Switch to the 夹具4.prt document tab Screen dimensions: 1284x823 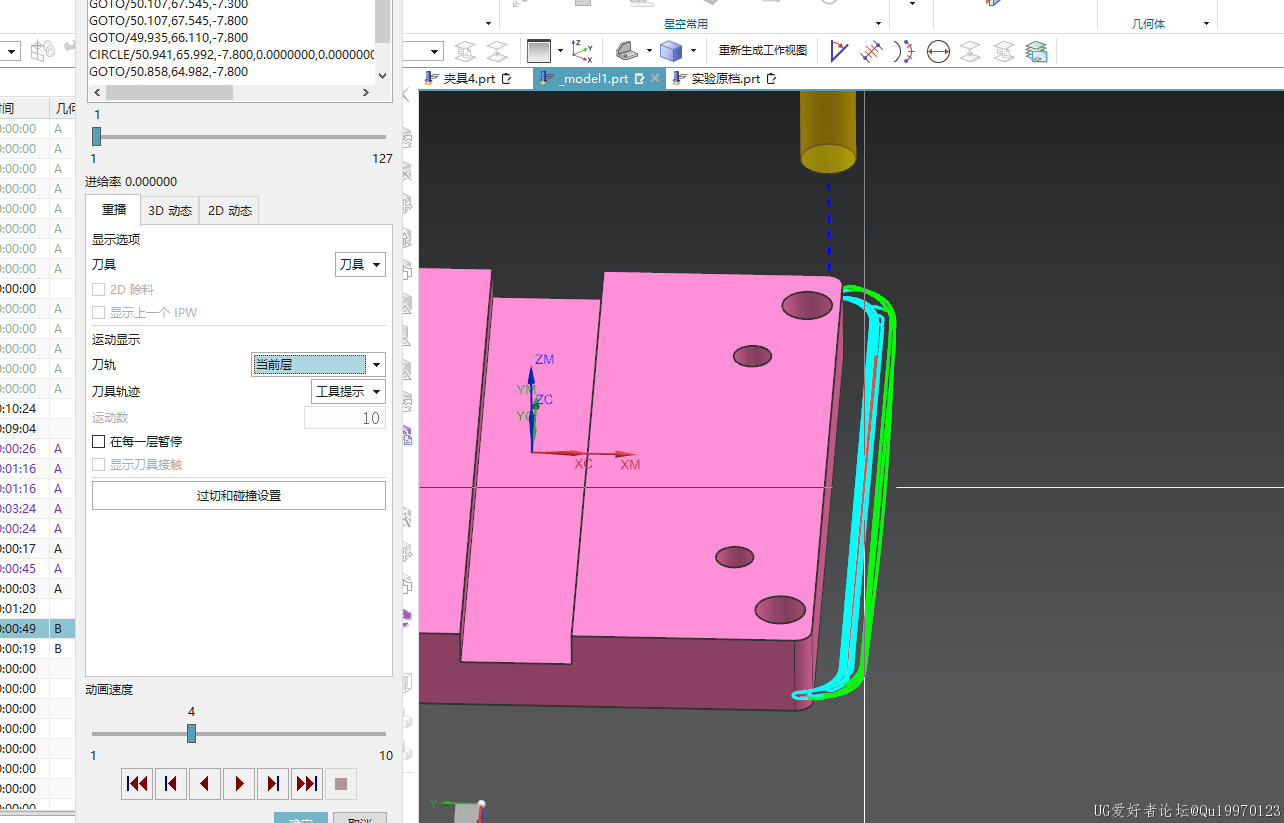coord(469,78)
